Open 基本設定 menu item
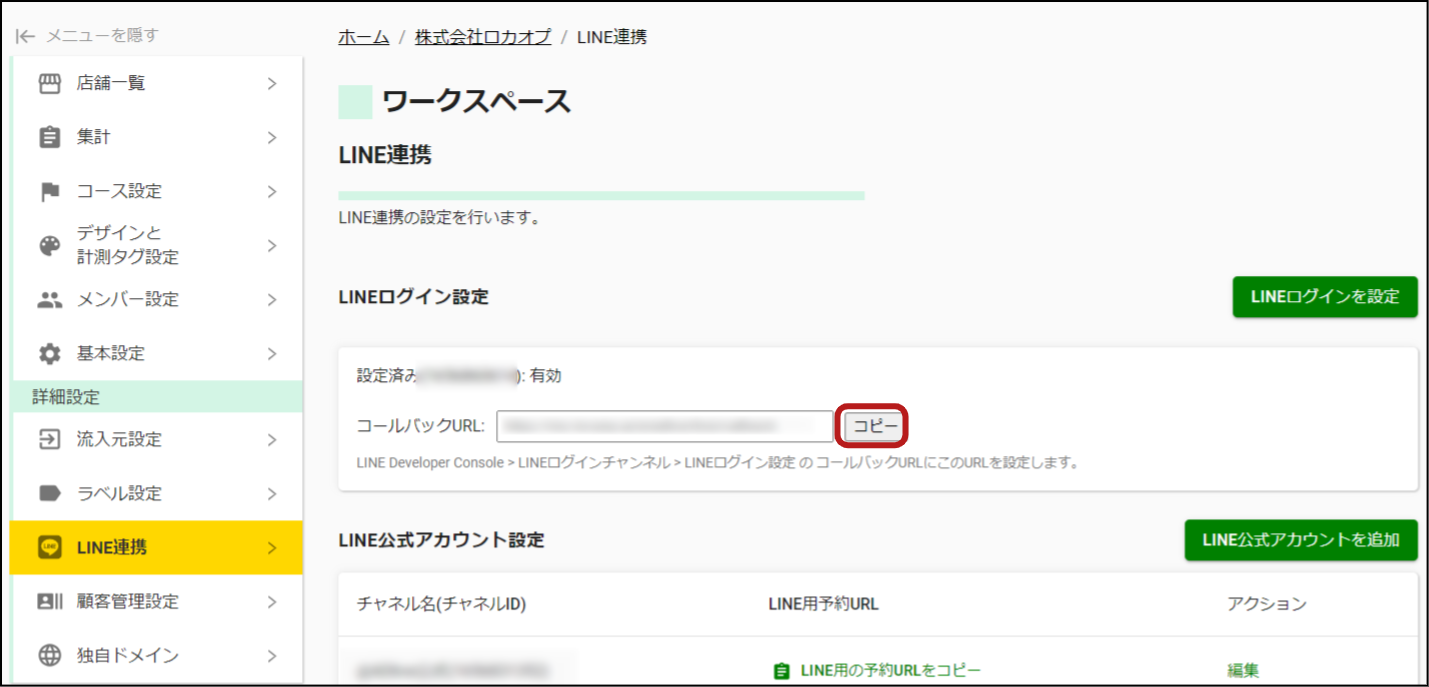 (x=156, y=354)
